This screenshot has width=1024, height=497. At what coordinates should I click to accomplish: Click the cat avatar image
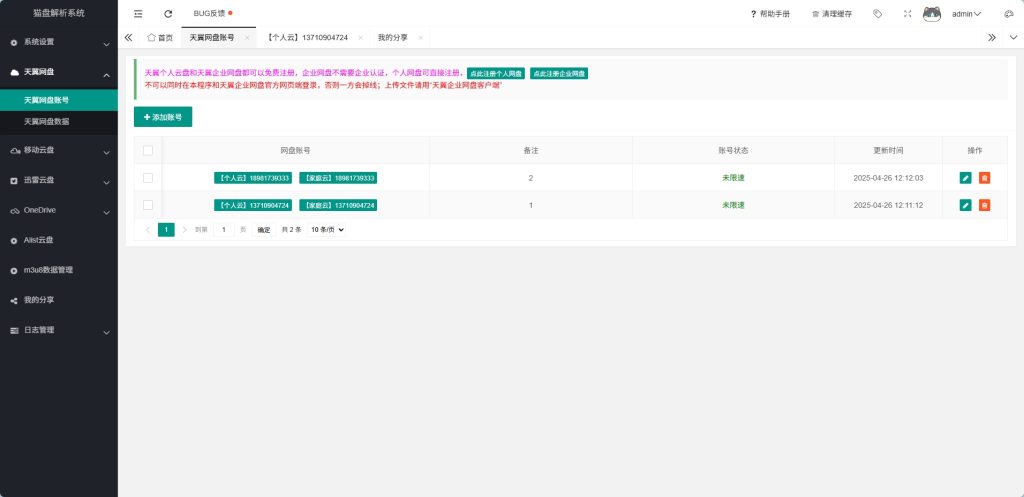pyautogui.click(x=932, y=14)
